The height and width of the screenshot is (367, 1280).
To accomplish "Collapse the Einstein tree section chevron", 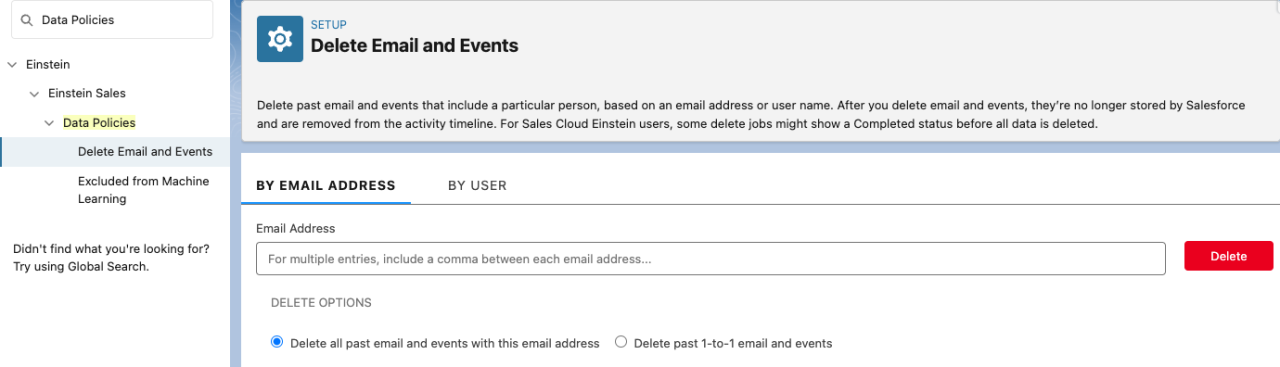I will tap(12, 65).
